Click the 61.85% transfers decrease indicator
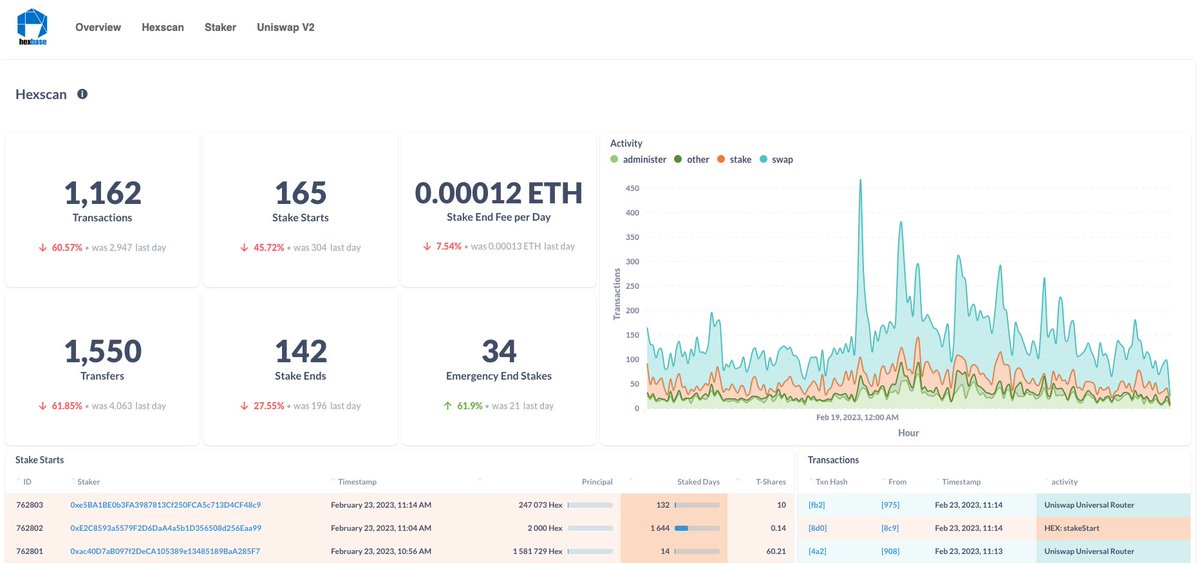1200x563 pixels. 60,406
